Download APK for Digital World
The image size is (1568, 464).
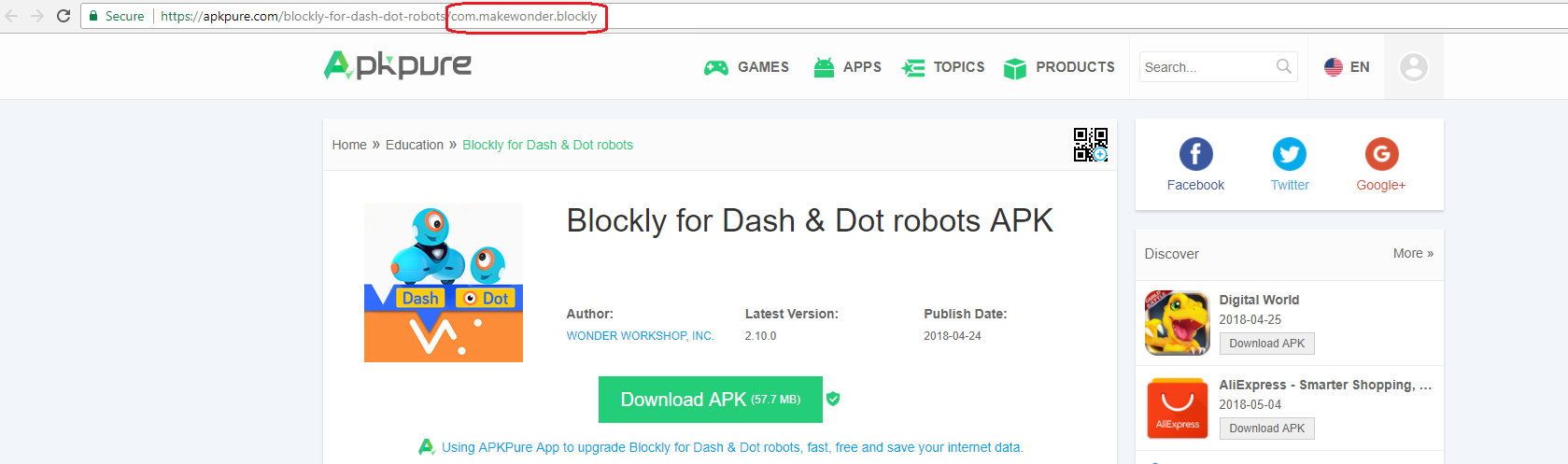click(x=1266, y=344)
